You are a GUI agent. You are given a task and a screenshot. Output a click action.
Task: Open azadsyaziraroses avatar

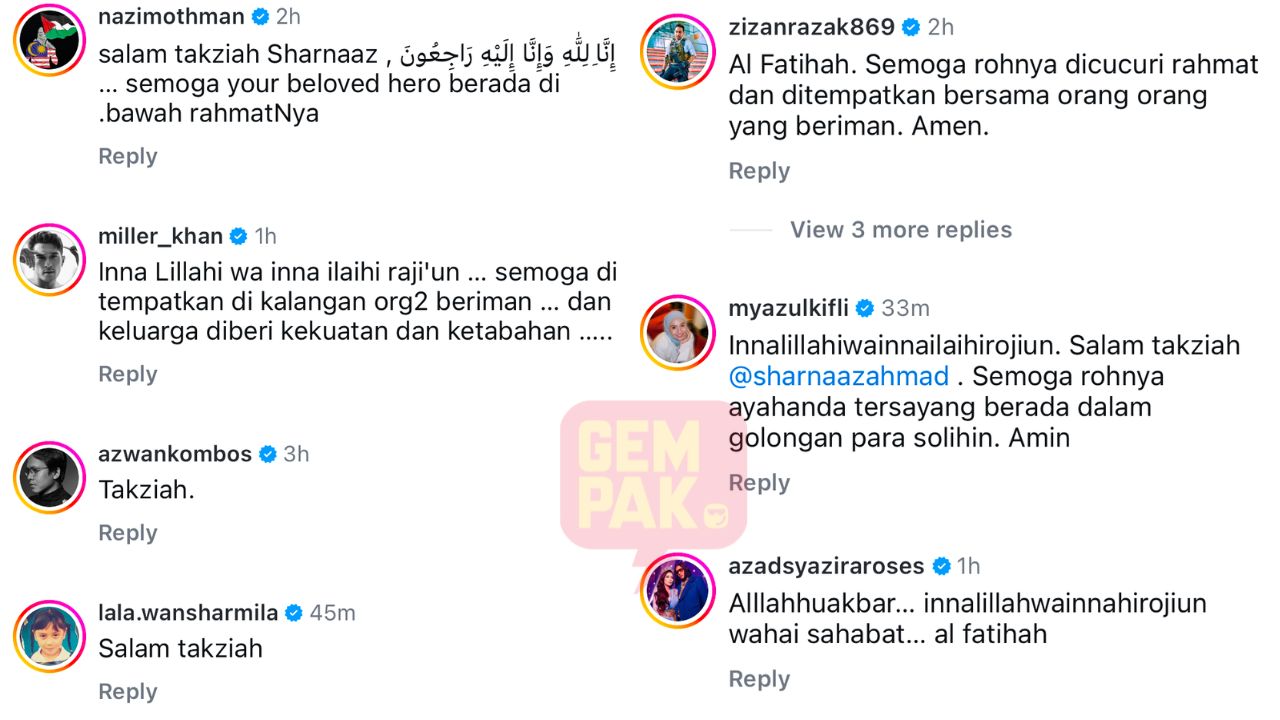pos(679,590)
